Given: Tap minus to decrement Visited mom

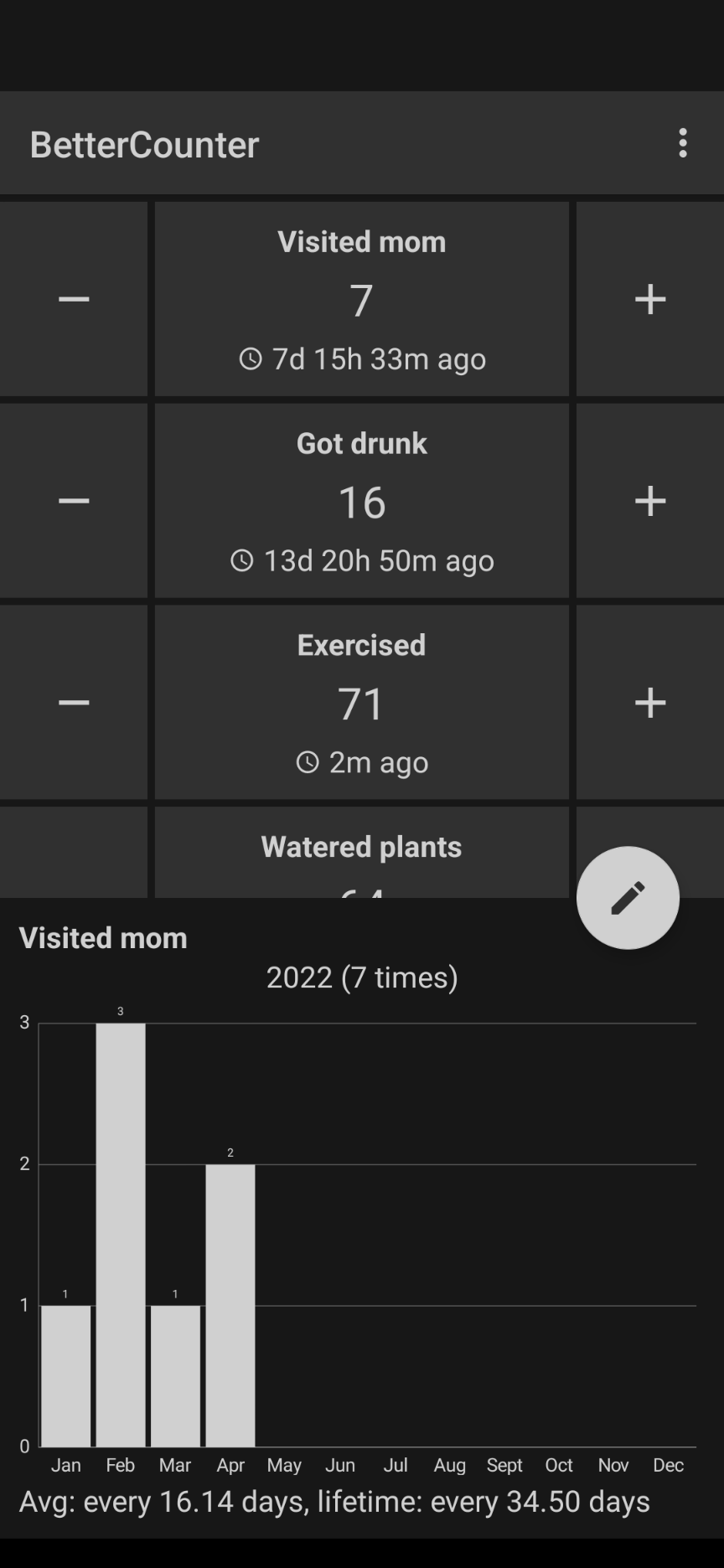Looking at the screenshot, I should coord(74,299).
